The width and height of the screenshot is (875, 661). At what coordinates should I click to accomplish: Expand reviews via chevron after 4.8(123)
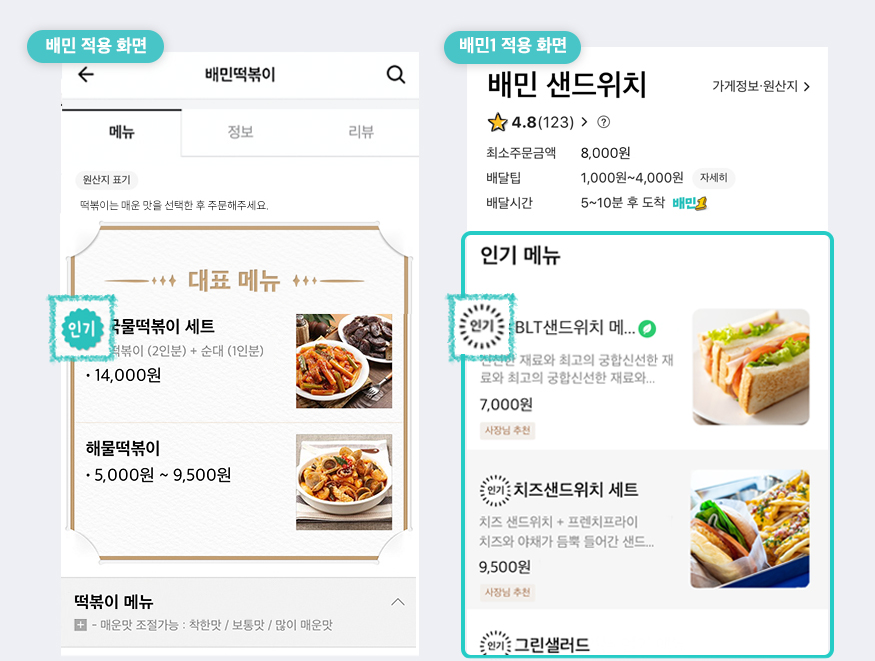point(584,122)
